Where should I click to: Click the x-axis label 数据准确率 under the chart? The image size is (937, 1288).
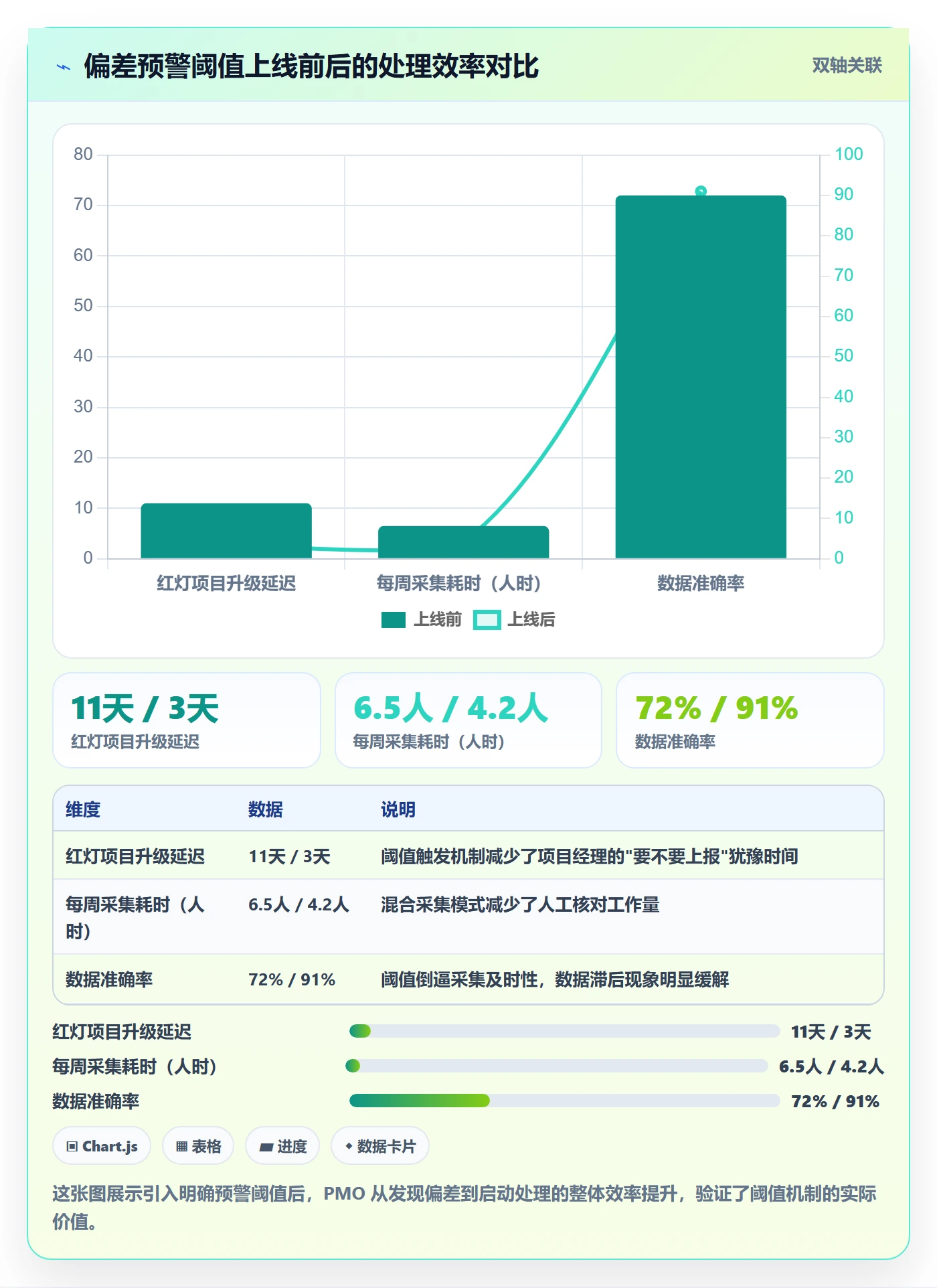(x=701, y=584)
